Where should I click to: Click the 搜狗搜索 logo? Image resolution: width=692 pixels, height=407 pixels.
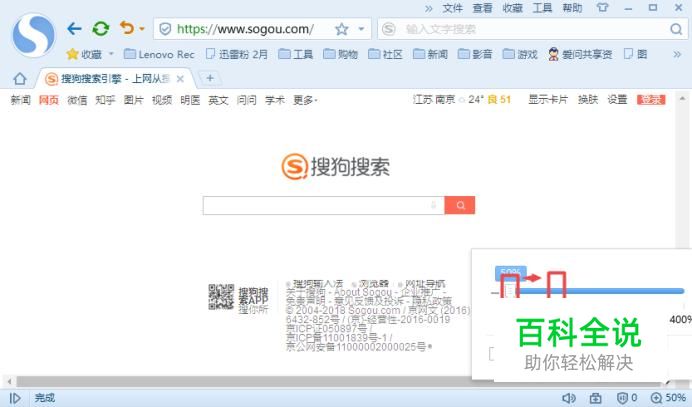click(336, 166)
